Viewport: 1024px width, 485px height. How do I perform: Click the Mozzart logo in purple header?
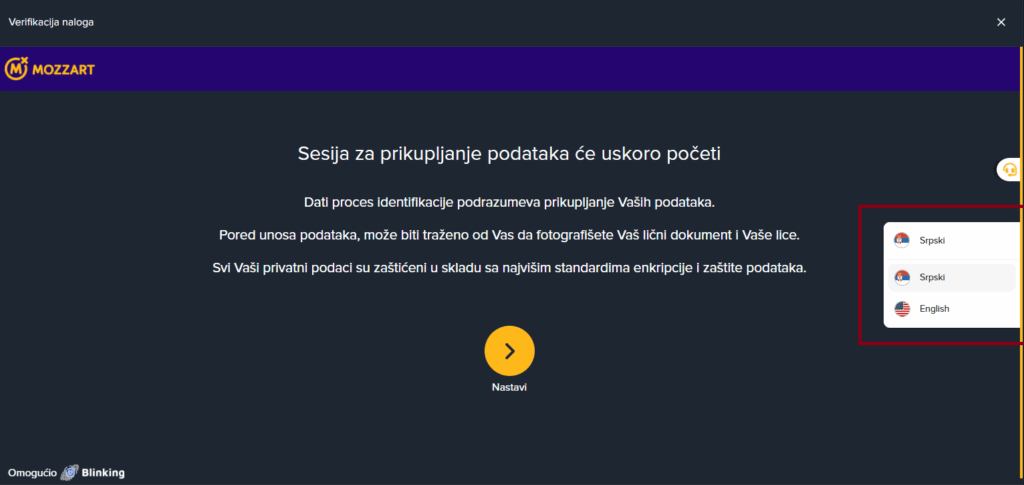coord(50,69)
